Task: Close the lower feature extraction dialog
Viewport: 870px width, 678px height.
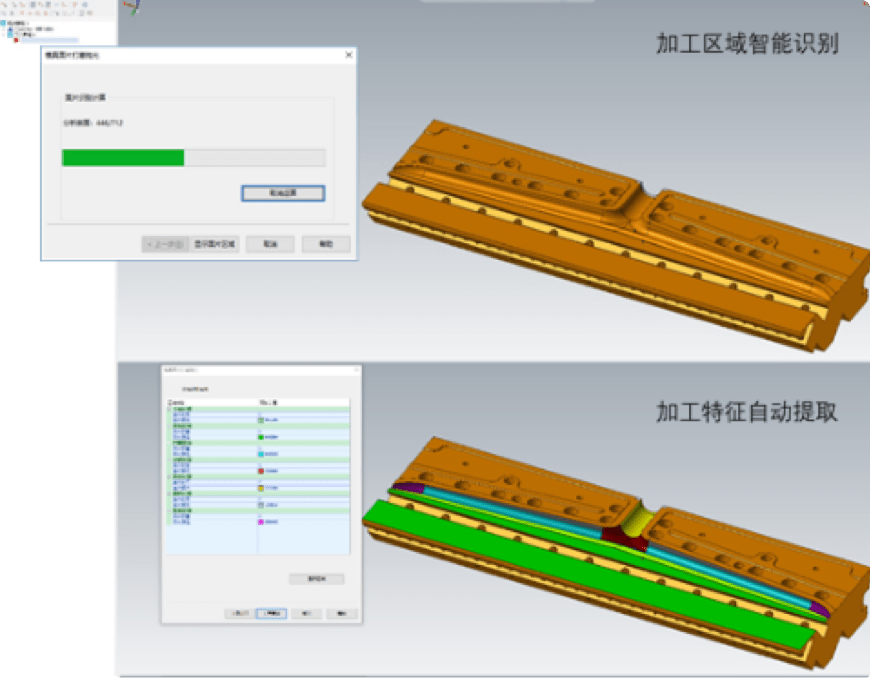Action: [x=356, y=370]
